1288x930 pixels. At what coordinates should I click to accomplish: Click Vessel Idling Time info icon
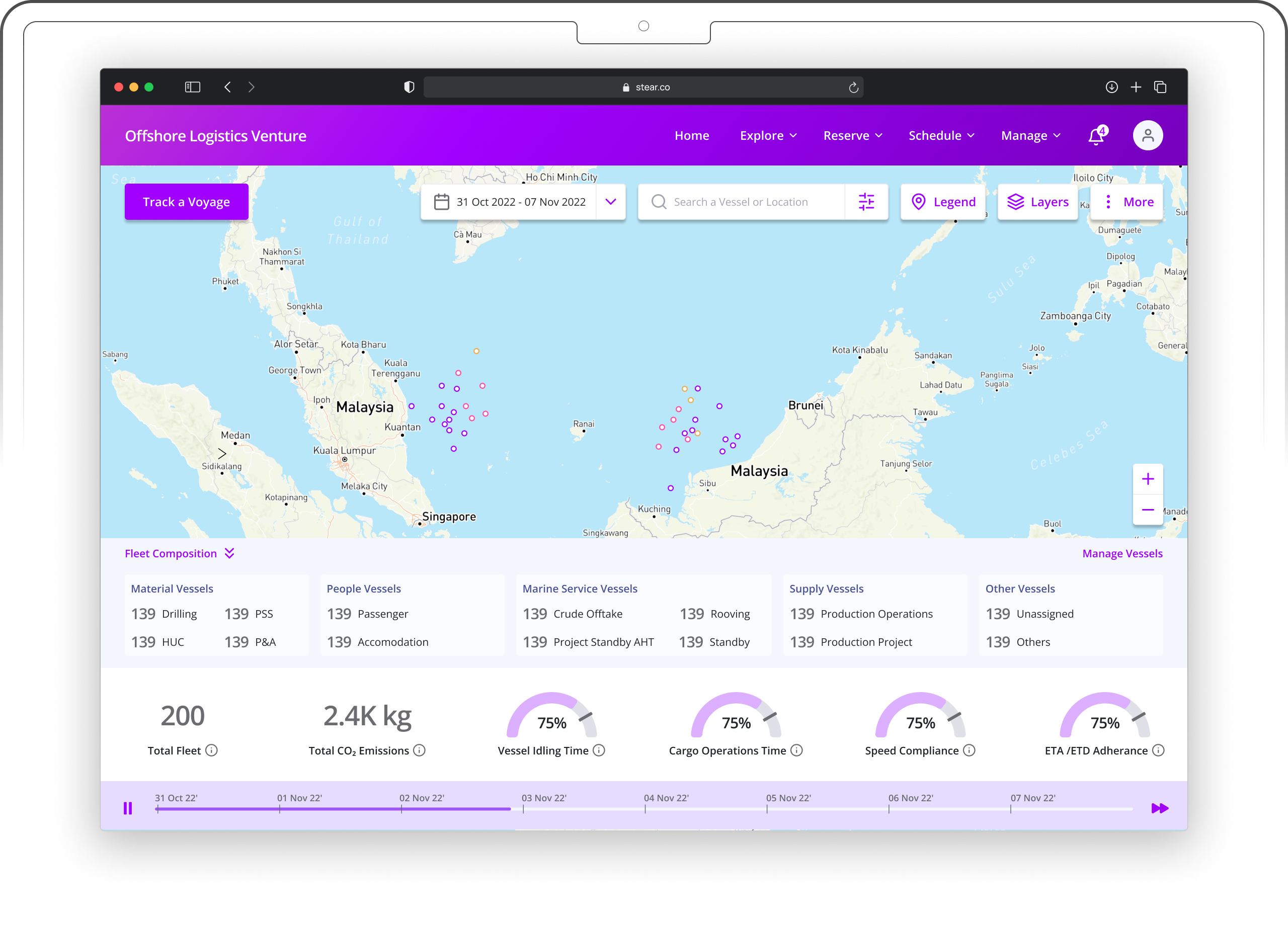[x=599, y=750]
